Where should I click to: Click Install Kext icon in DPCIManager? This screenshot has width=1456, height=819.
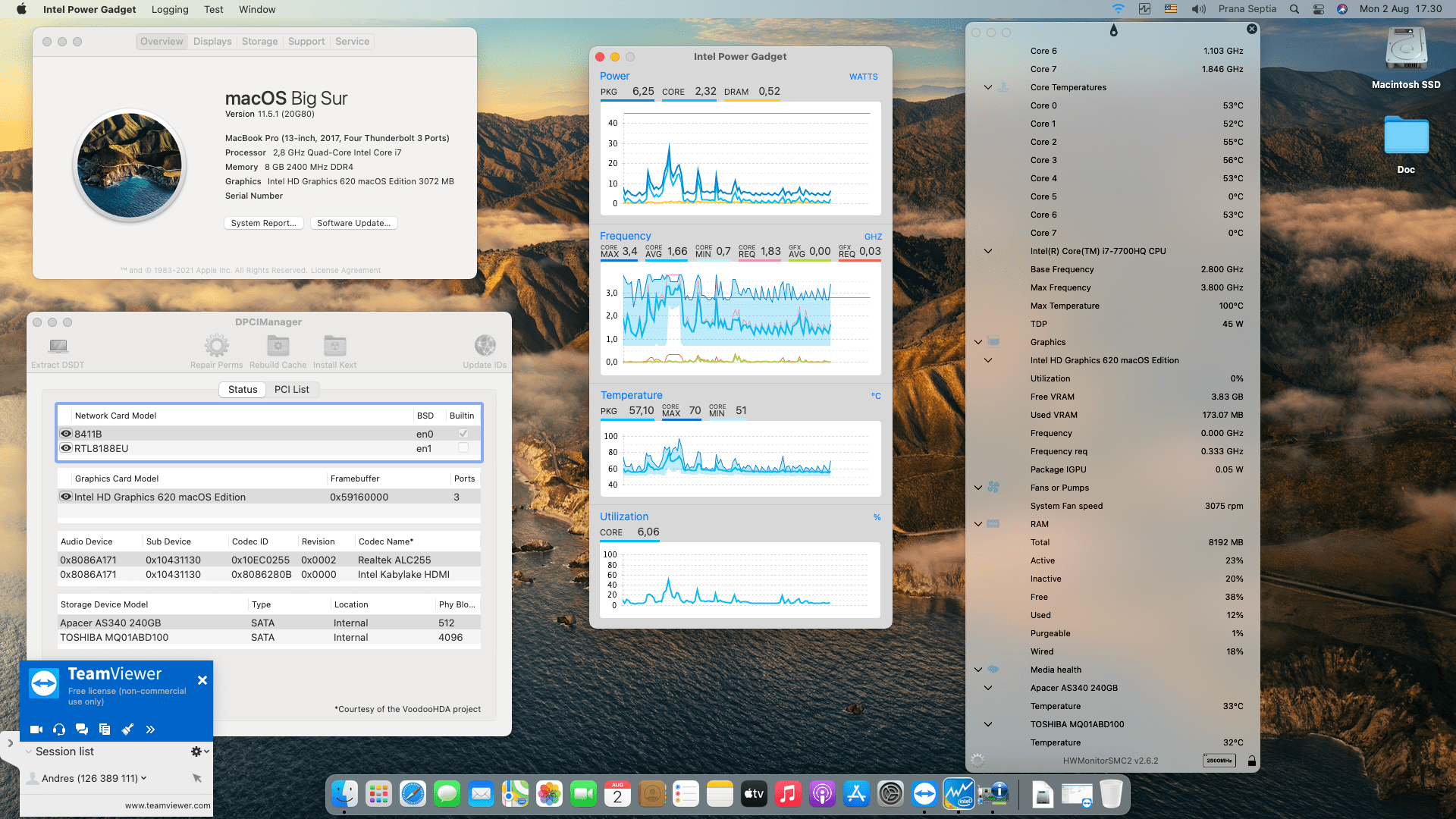[x=334, y=346]
